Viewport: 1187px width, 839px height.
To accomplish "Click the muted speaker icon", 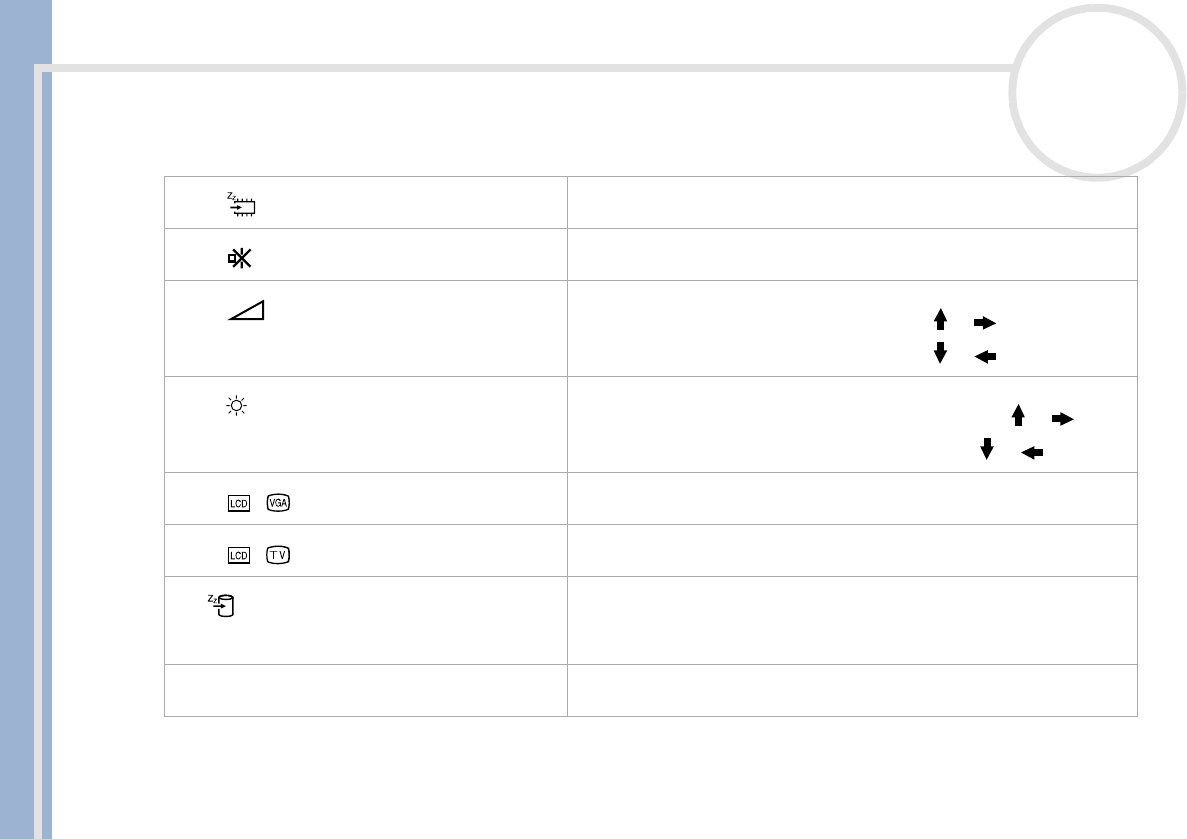I will pos(240,259).
